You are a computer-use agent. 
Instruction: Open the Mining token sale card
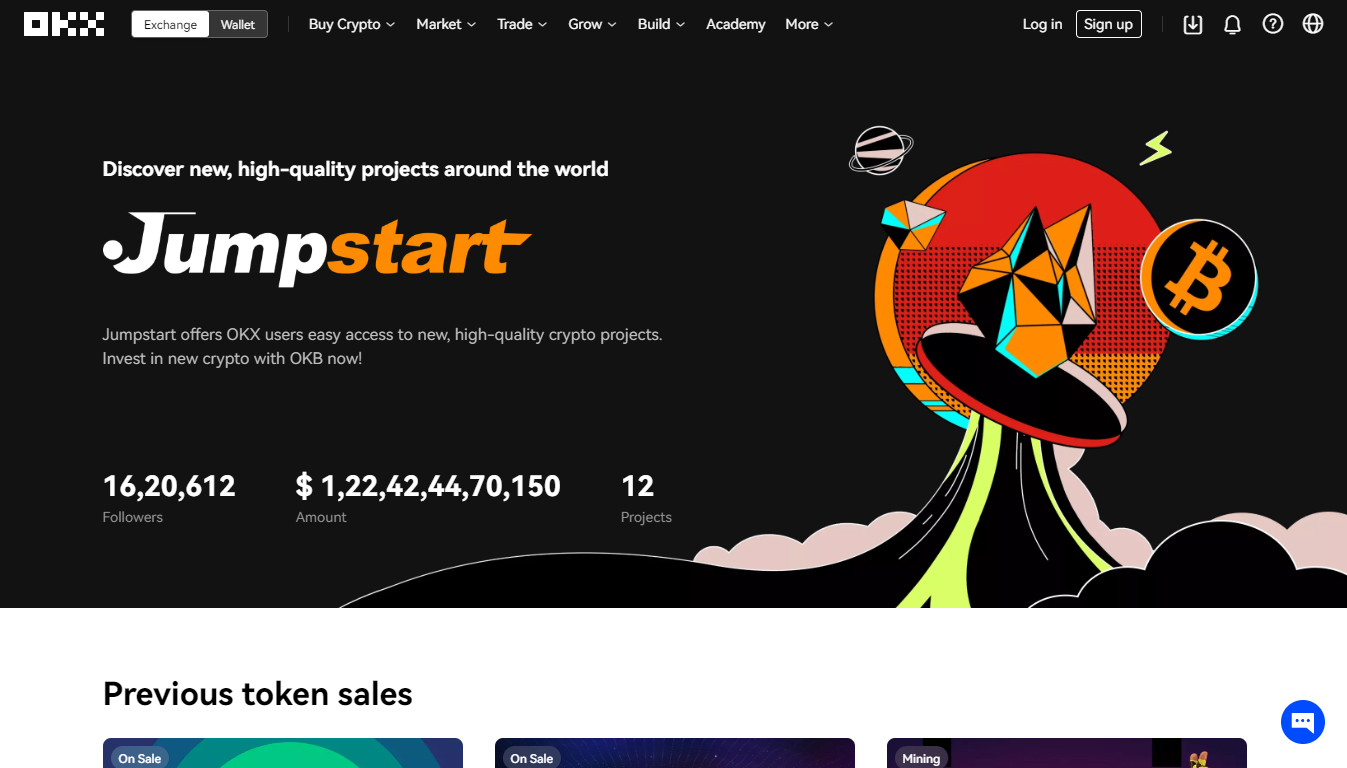coord(1067,753)
